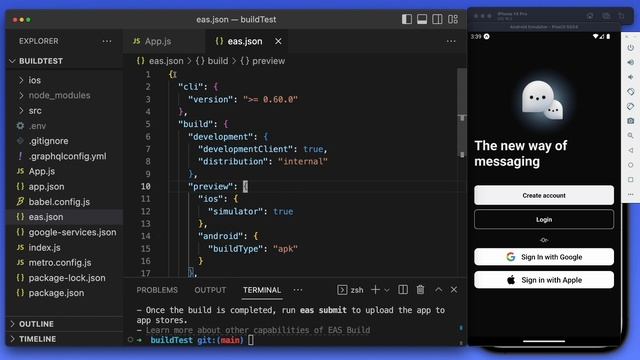Open editor more actions ellipsis
640x360 pixels.
(x=451, y=41)
